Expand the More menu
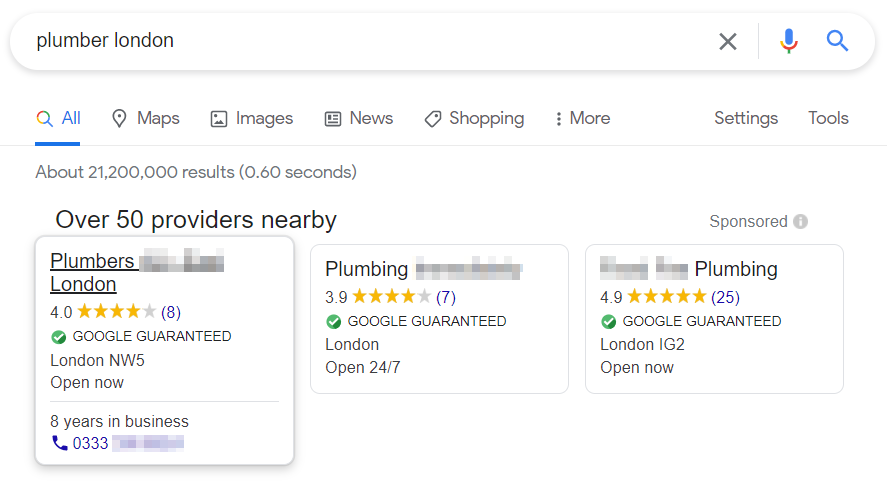 583,118
